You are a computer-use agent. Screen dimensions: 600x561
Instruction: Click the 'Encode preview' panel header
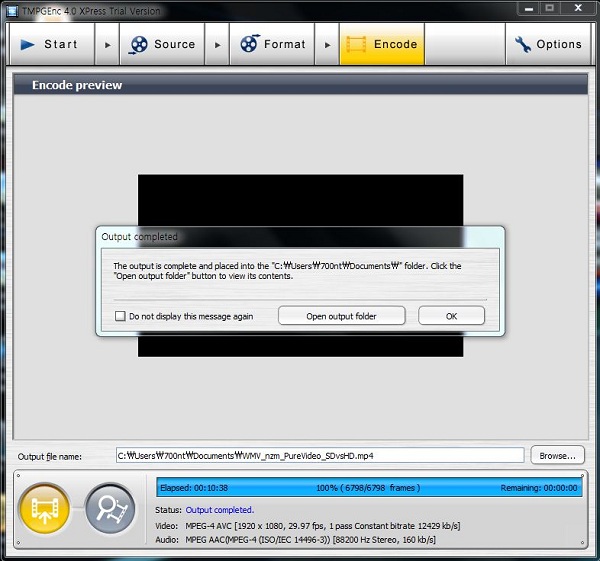click(300, 85)
